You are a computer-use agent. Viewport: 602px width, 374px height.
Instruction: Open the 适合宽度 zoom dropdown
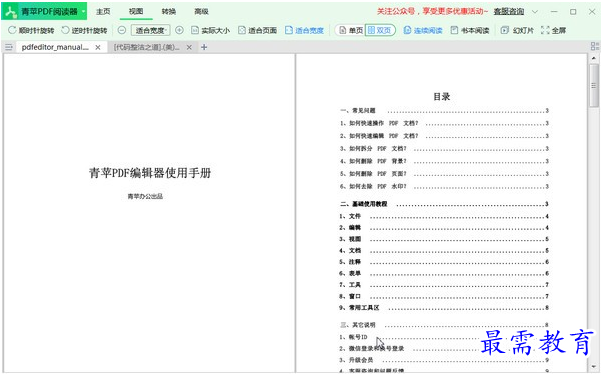pos(150,30)
